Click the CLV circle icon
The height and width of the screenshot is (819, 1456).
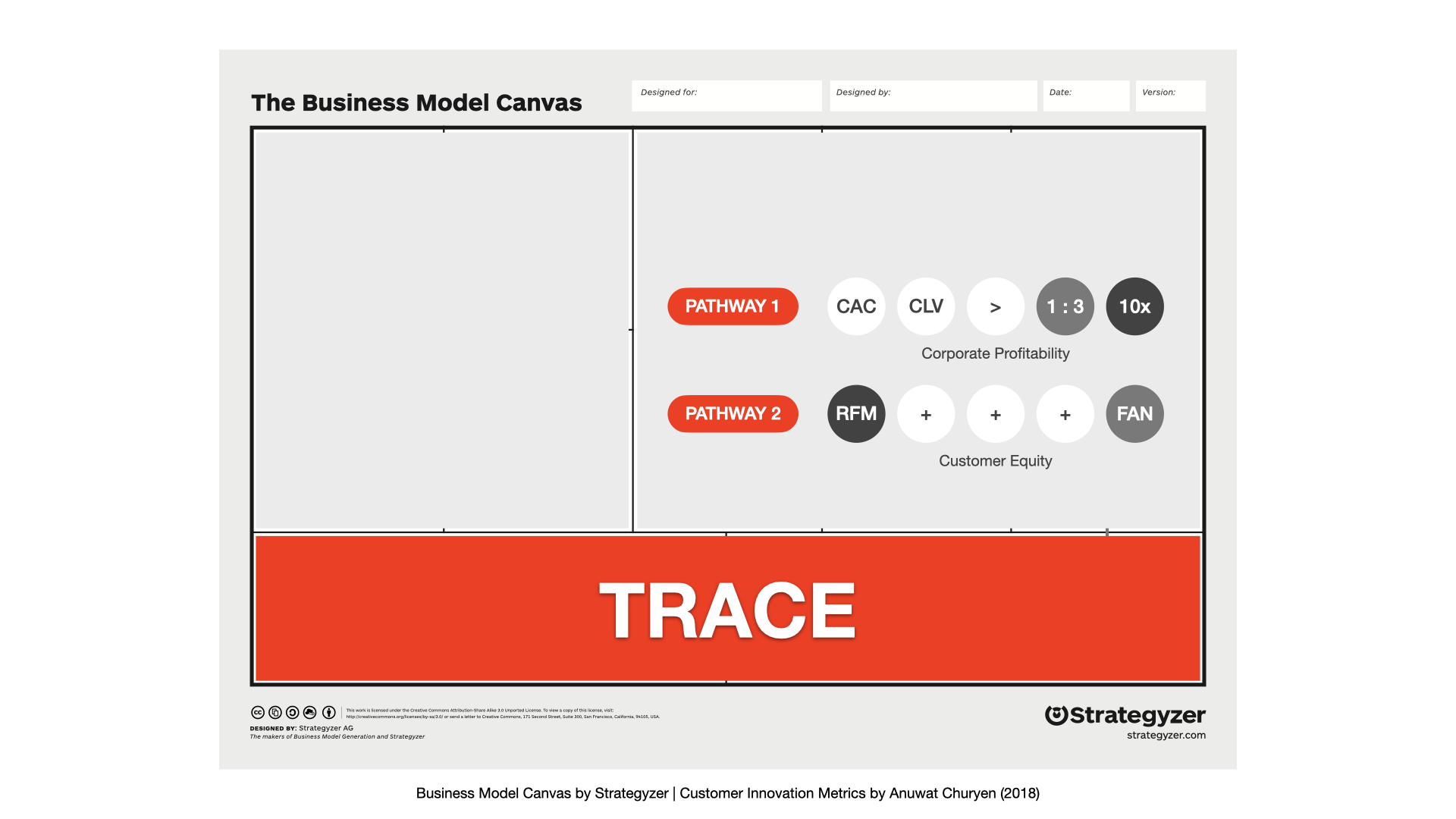coord(926,306)
